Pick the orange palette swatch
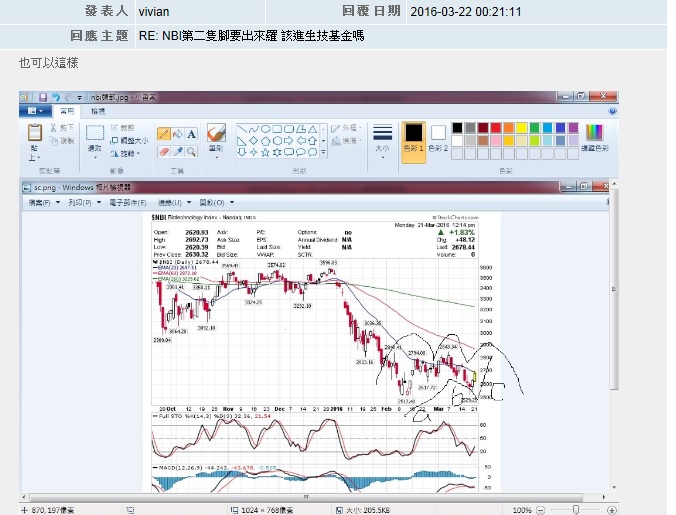 (x=509, y=128)
